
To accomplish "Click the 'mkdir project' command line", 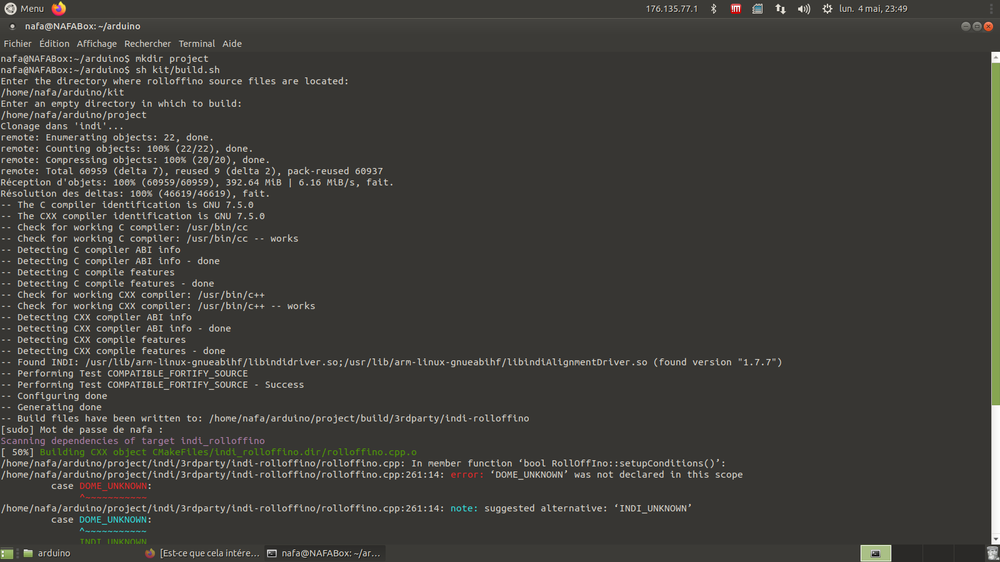I will (104, 59).
